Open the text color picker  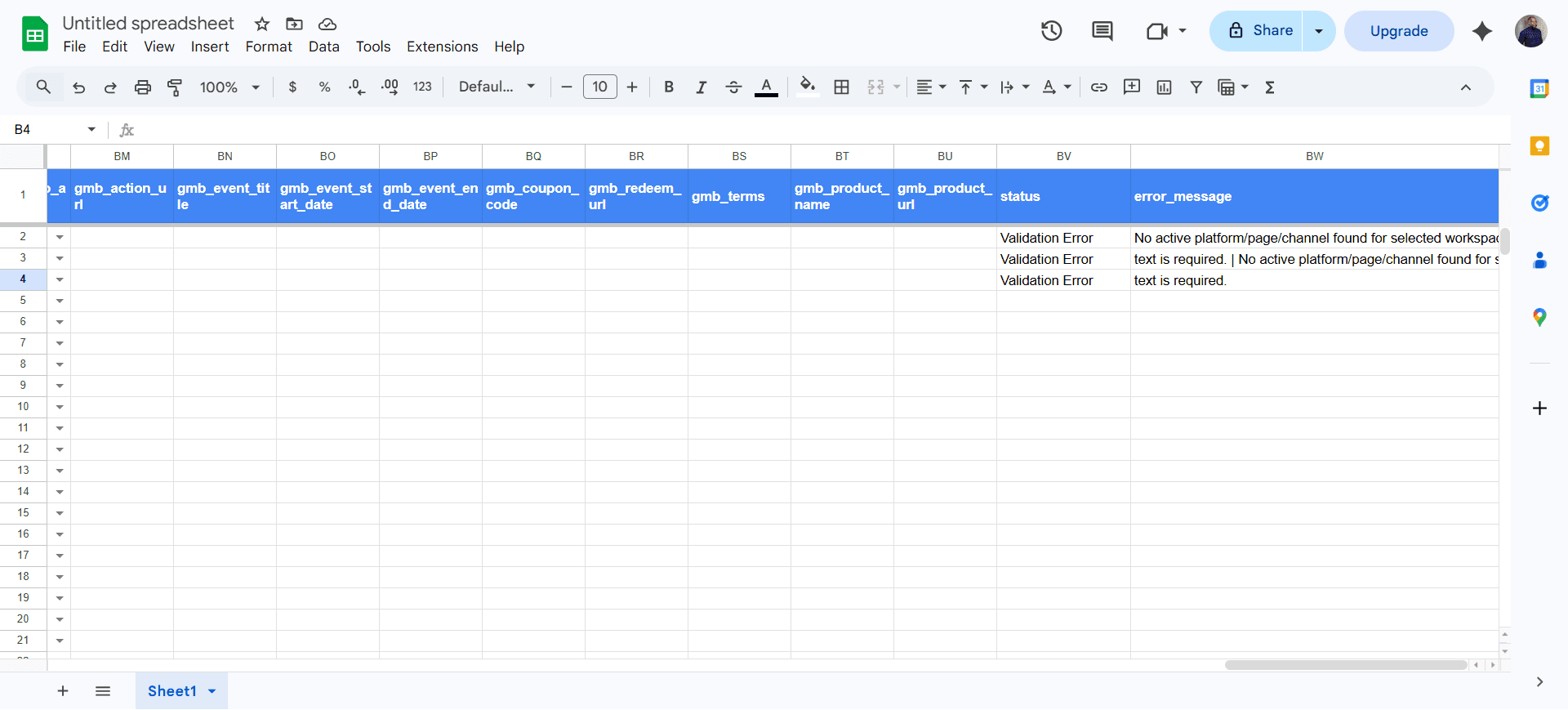tap(766, 87)
